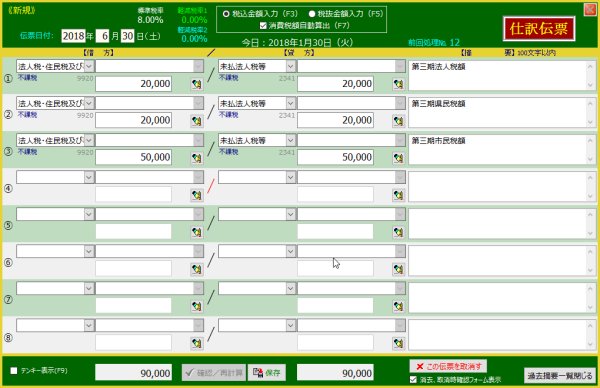Click row ① debit amount 20,000 field
Screen dimensions: 600x388
133,83
